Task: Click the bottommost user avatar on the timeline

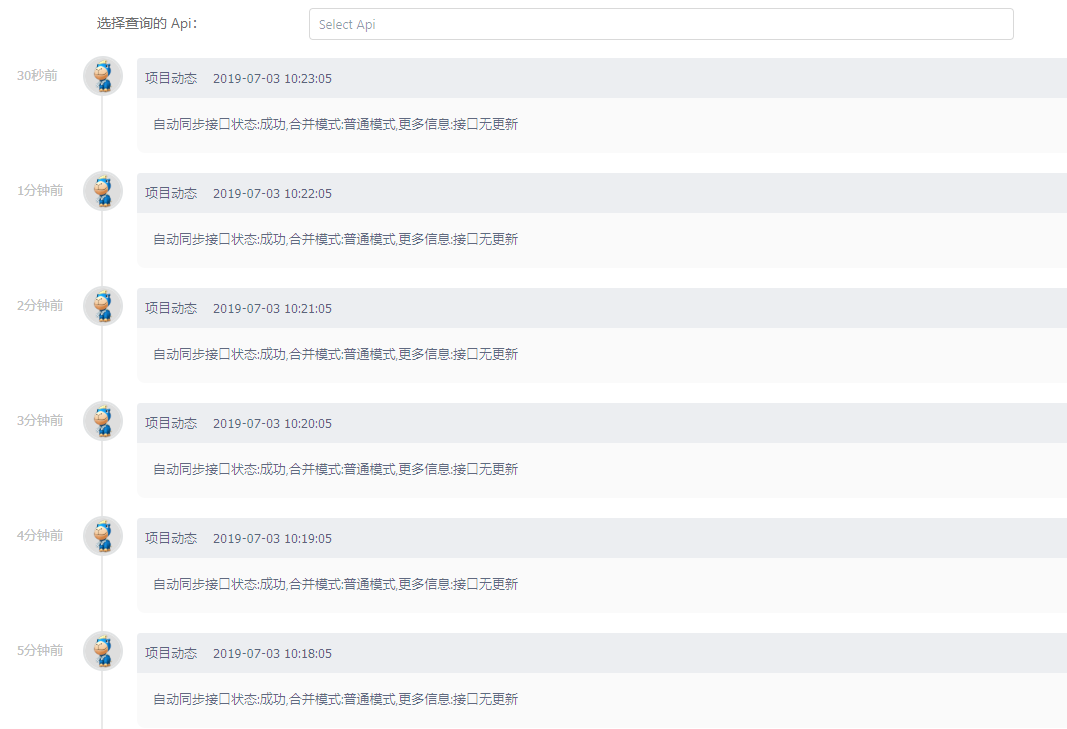Action: pyautogui.click(x=103, y=650)
